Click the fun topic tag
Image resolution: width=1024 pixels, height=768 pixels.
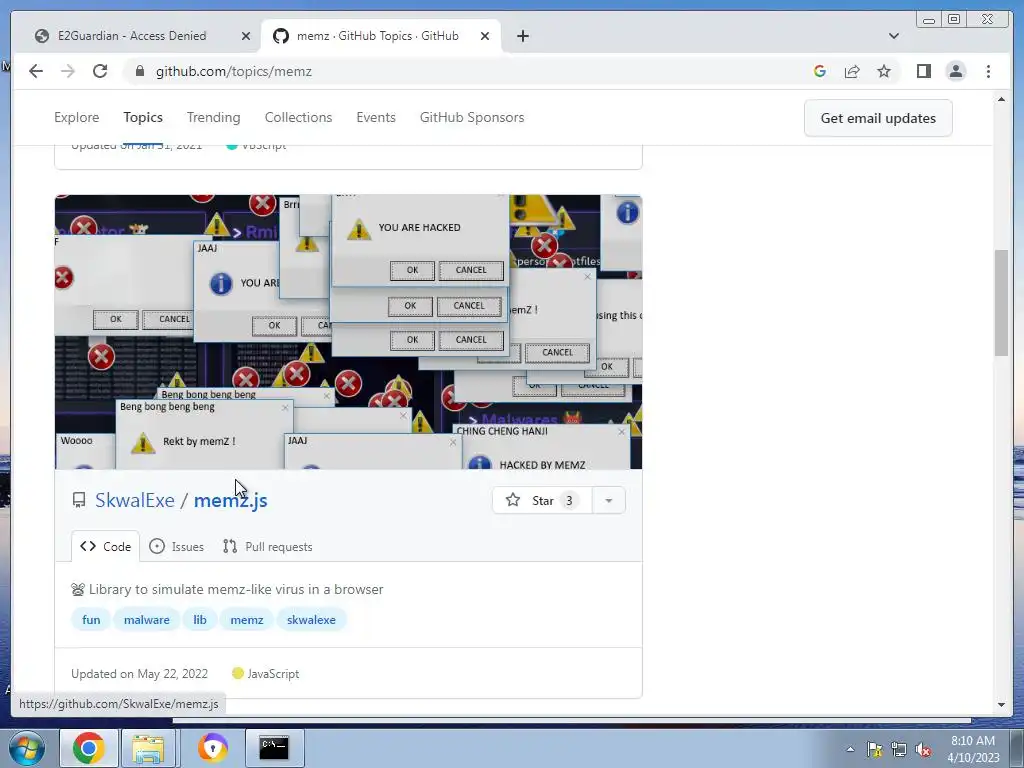(x=91, y=620)
